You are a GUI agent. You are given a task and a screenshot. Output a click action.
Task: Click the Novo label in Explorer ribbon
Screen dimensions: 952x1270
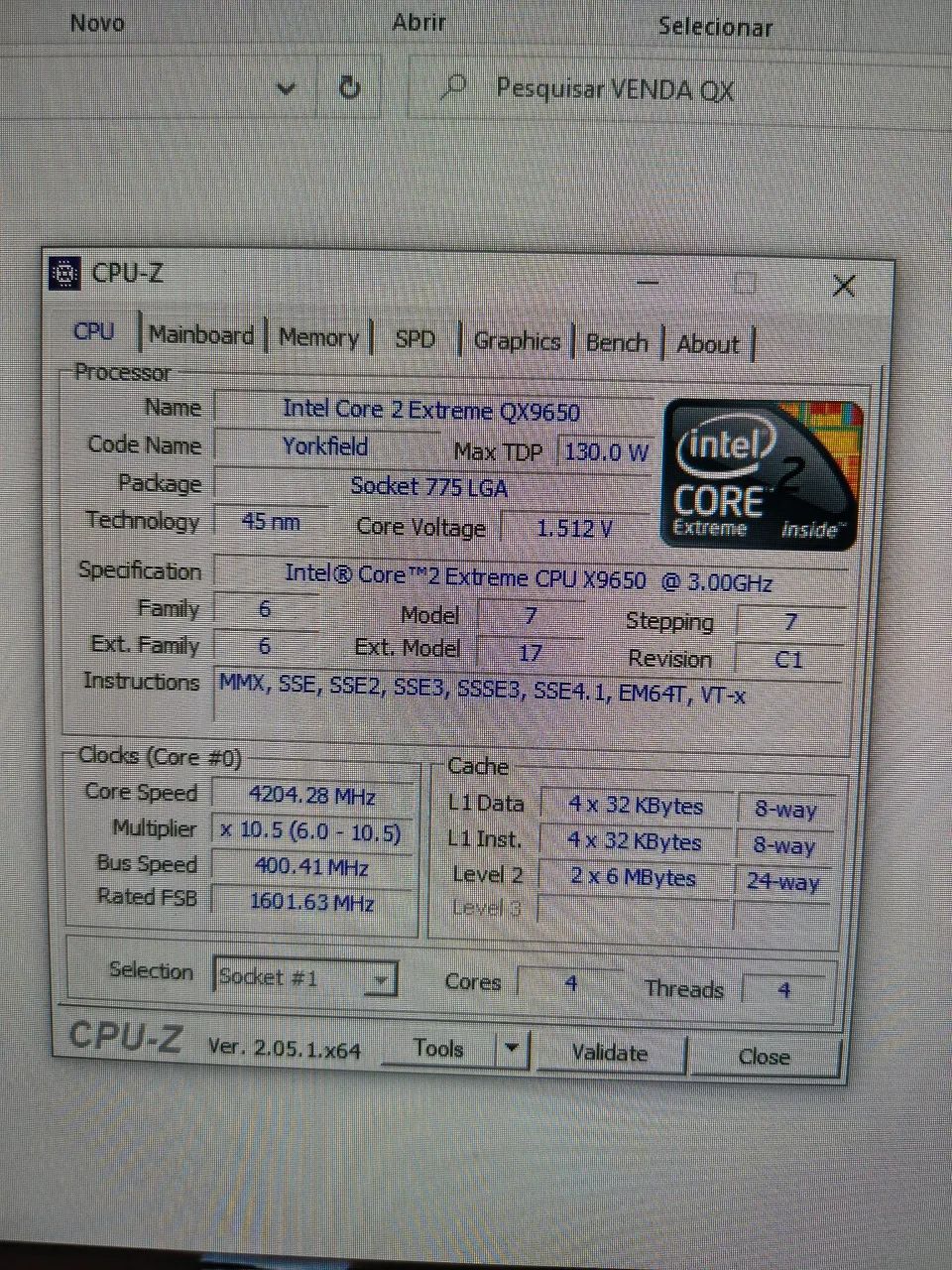pos(97,23)
